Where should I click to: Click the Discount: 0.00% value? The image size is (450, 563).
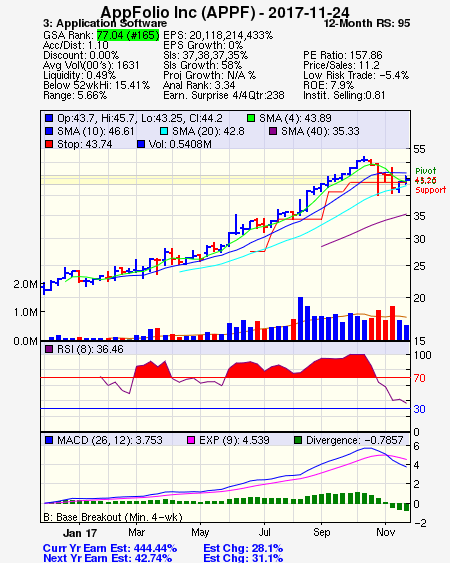[81, 55]
